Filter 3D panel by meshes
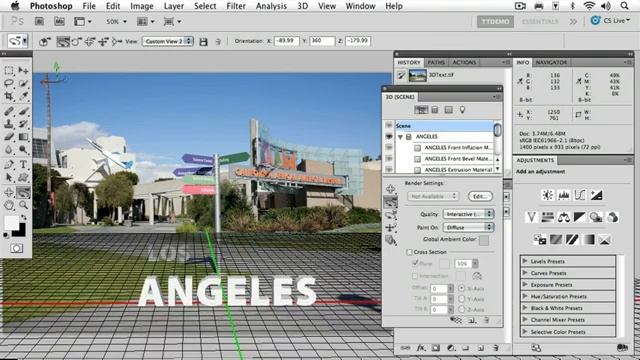 pyautogui.click(x=435, y=110)
